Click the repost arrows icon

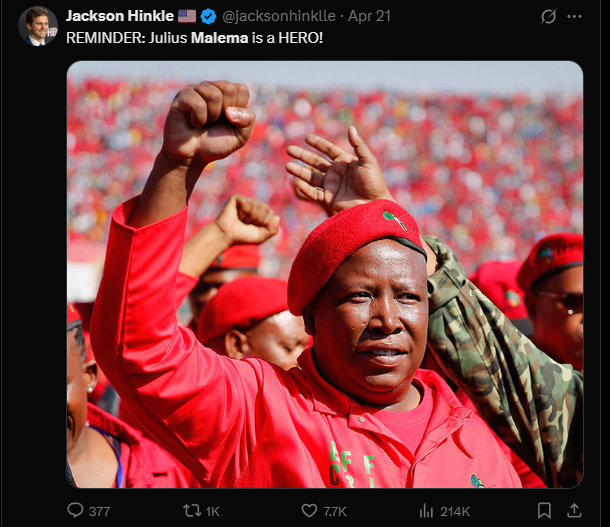(x=191, y=510)
